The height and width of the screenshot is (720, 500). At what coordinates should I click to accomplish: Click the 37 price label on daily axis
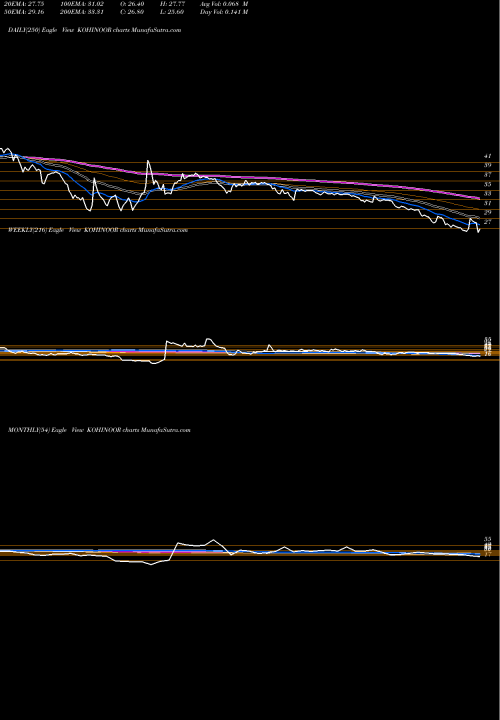pos(488,175)
